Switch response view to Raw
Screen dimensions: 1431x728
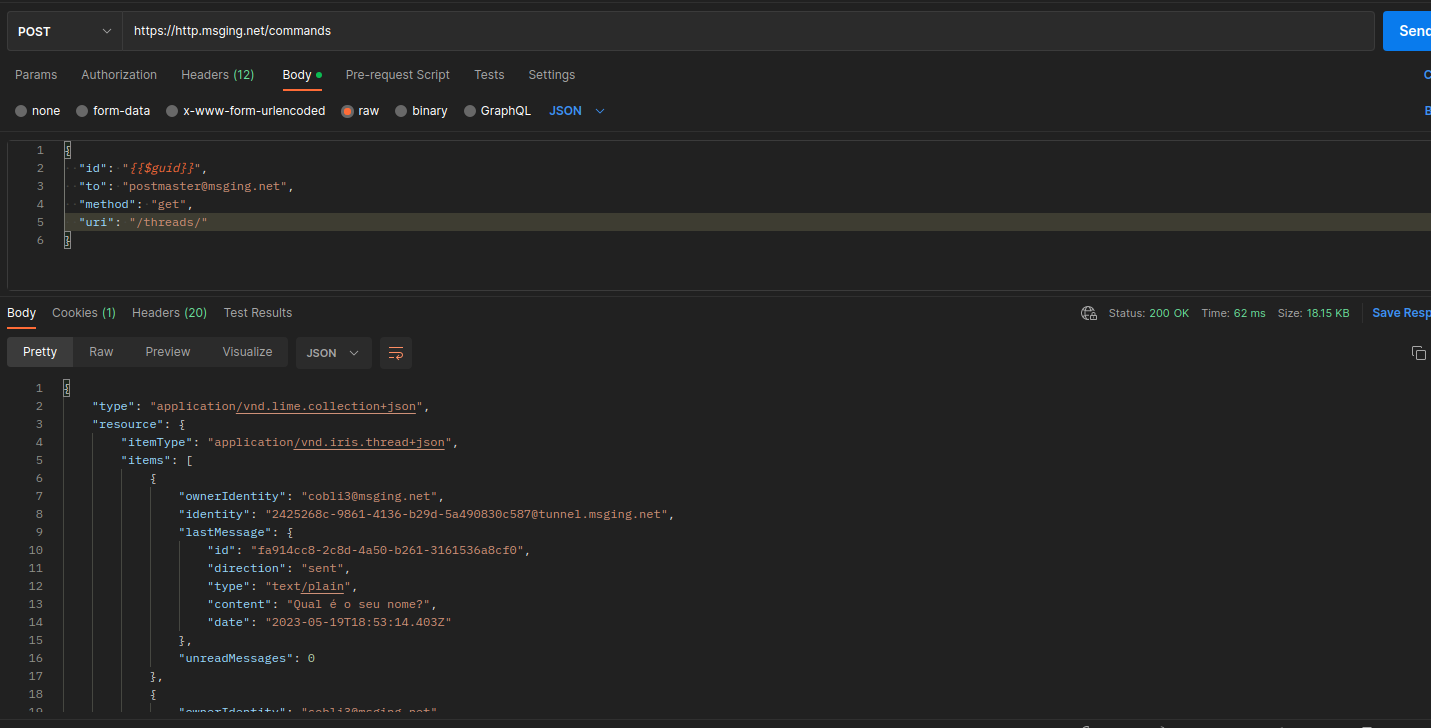click(101, 352)
